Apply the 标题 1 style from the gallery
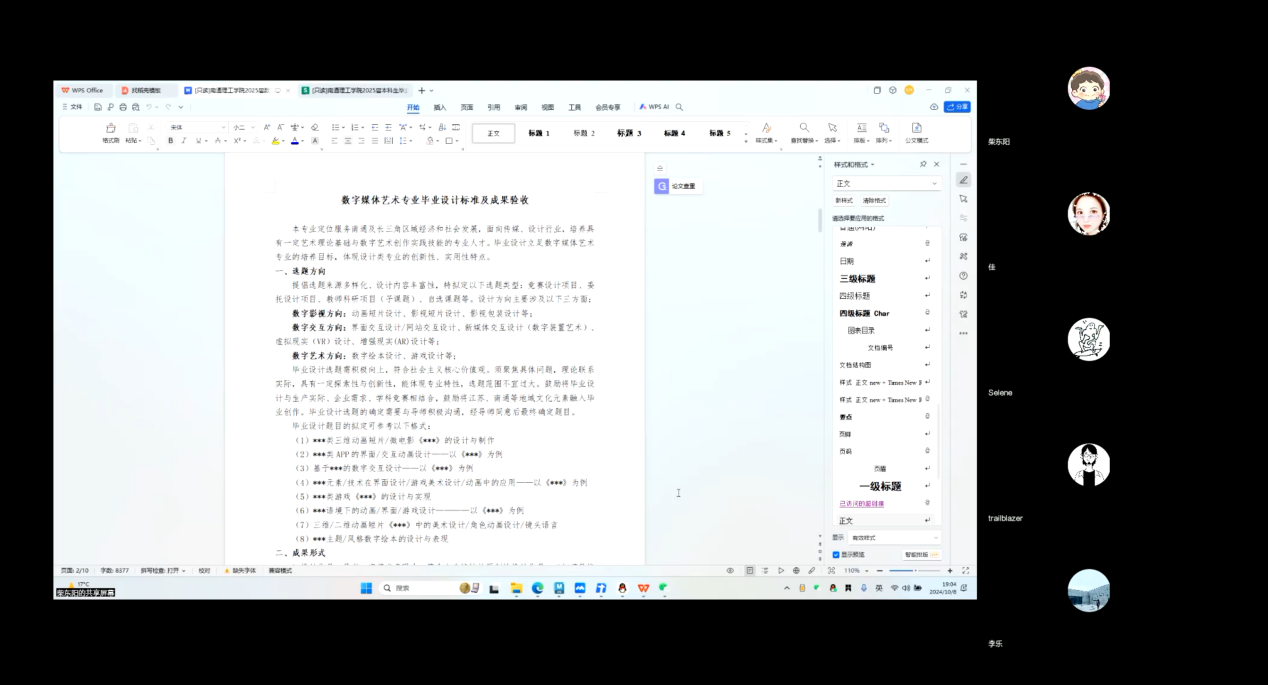This screenshot has height=685, width=1268. click(539, 133)
